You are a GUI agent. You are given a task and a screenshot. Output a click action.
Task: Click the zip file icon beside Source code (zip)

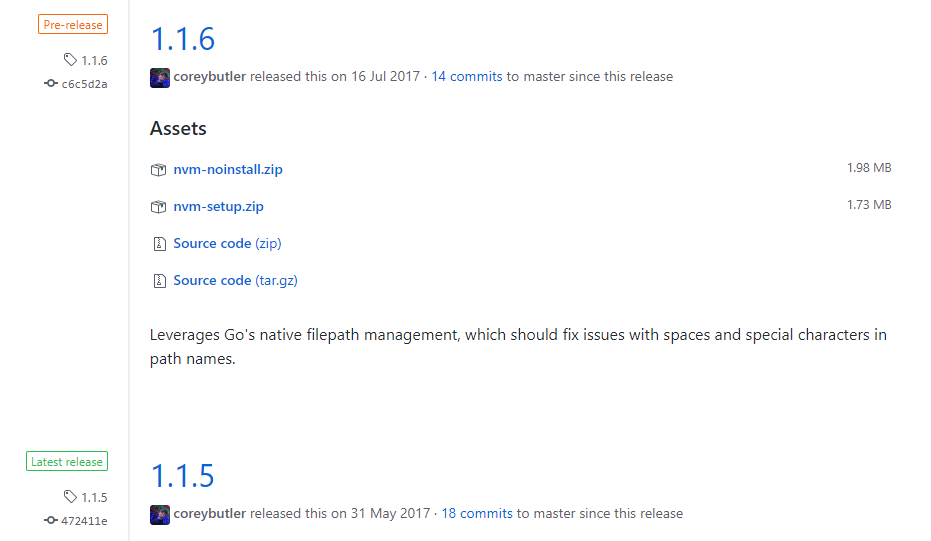(159, 244)
